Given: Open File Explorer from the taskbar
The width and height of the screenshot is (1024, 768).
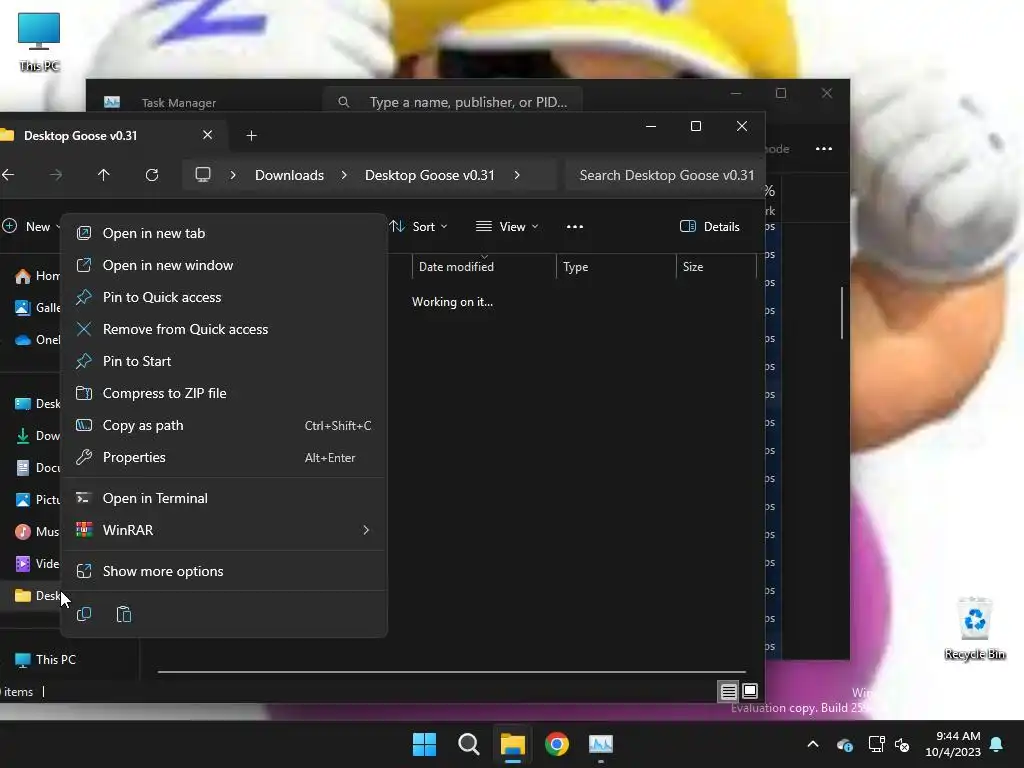Looking at the screenshot, I should pos(513,744).
